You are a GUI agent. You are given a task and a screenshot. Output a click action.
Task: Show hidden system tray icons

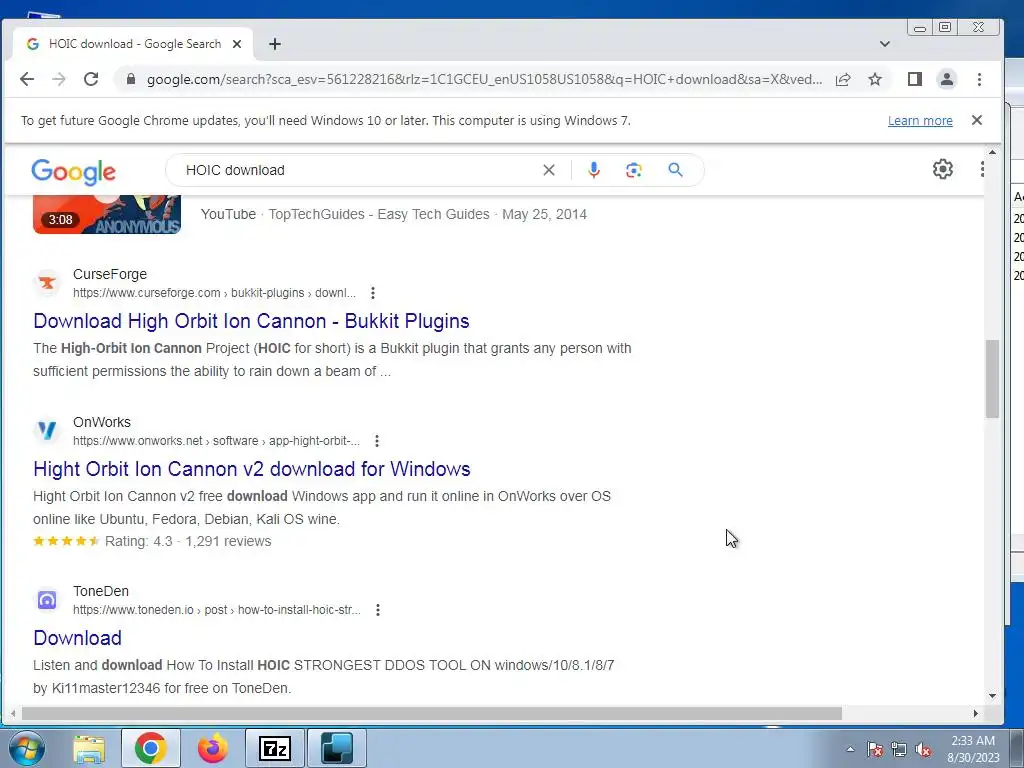point(850,749)
